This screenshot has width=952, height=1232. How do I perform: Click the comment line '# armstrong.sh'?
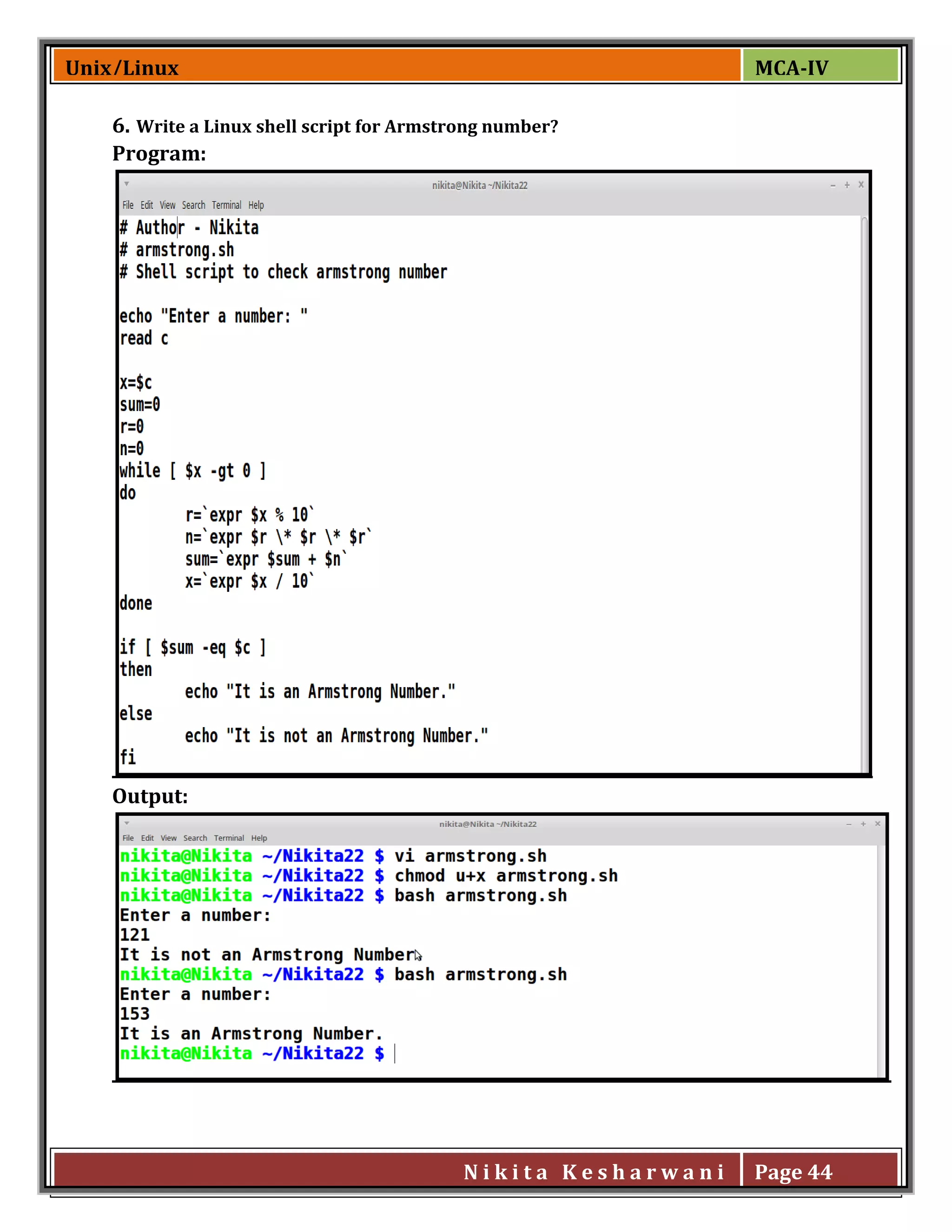177,249
